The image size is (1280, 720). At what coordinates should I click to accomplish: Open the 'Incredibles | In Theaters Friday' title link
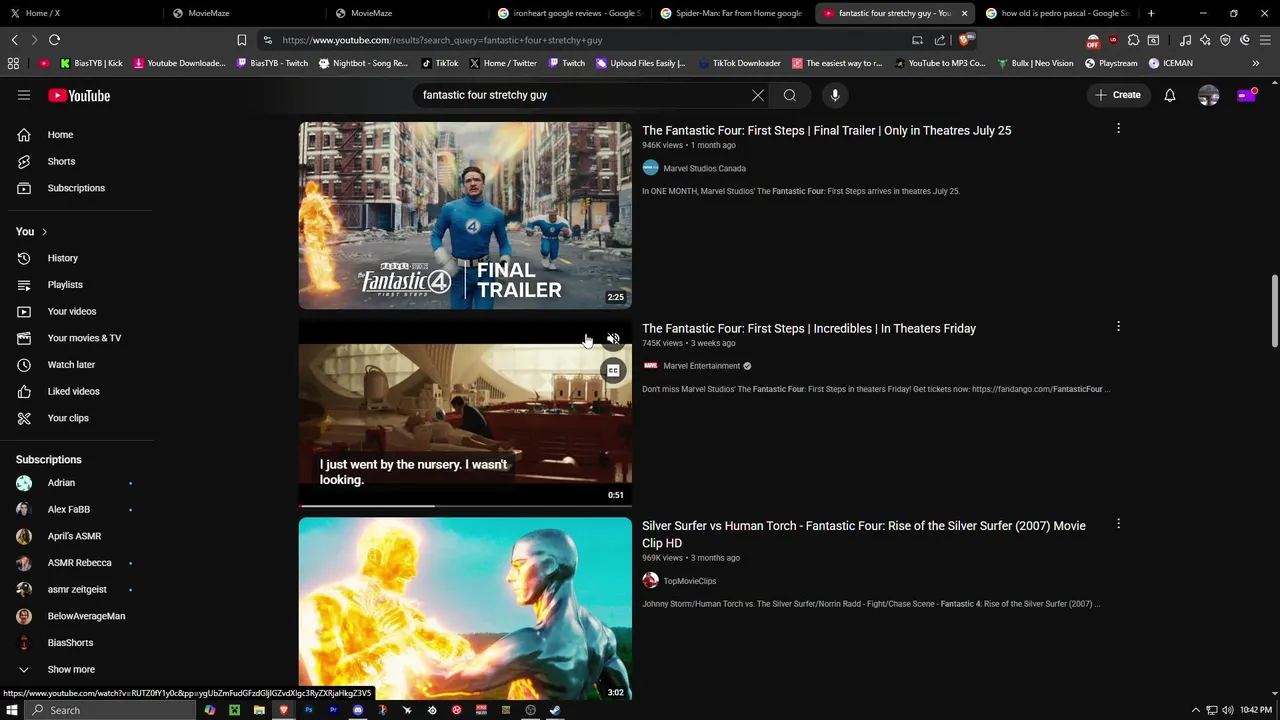pyautogui.click(x=809, y=328)
